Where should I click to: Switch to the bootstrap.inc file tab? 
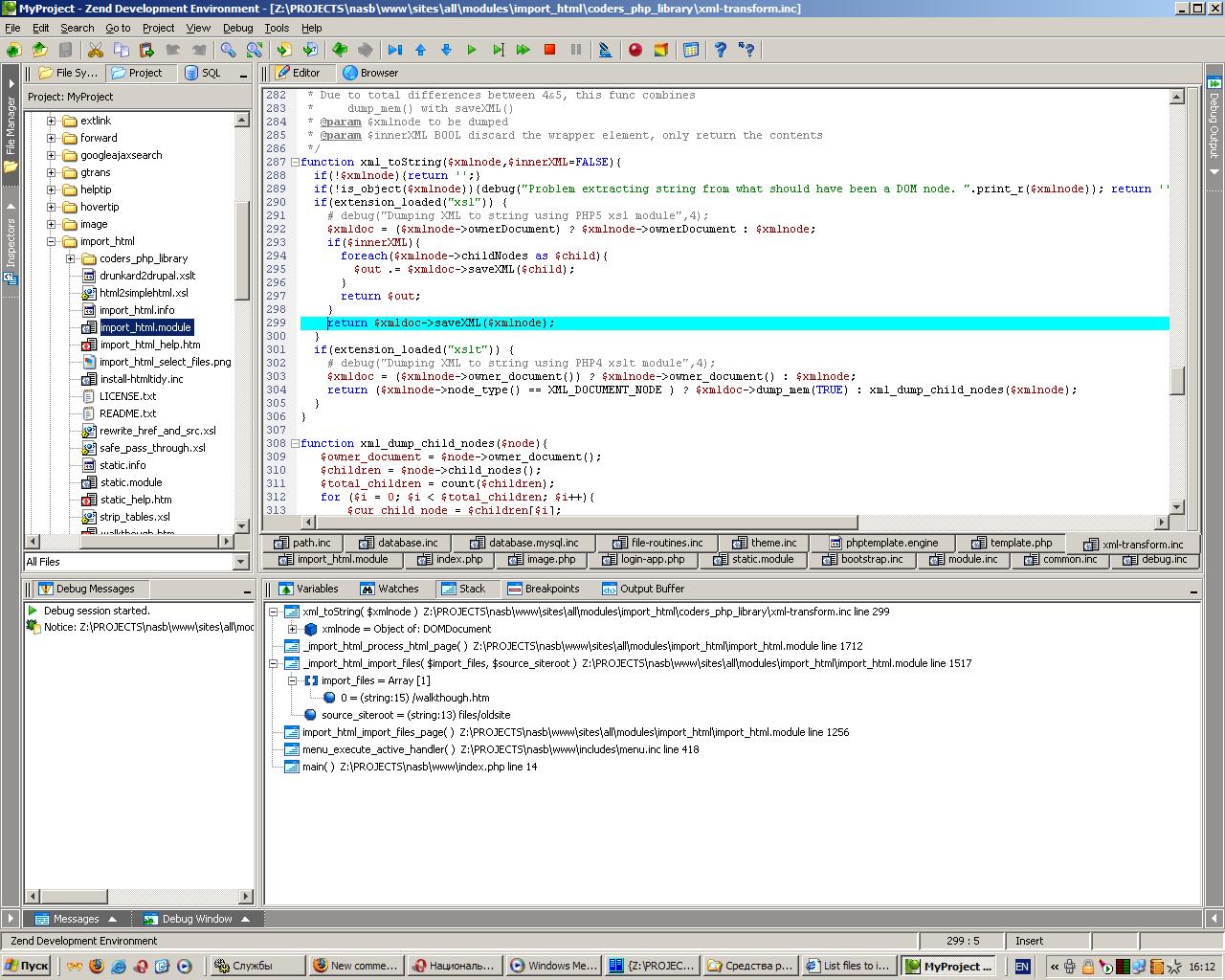(863, 559)
